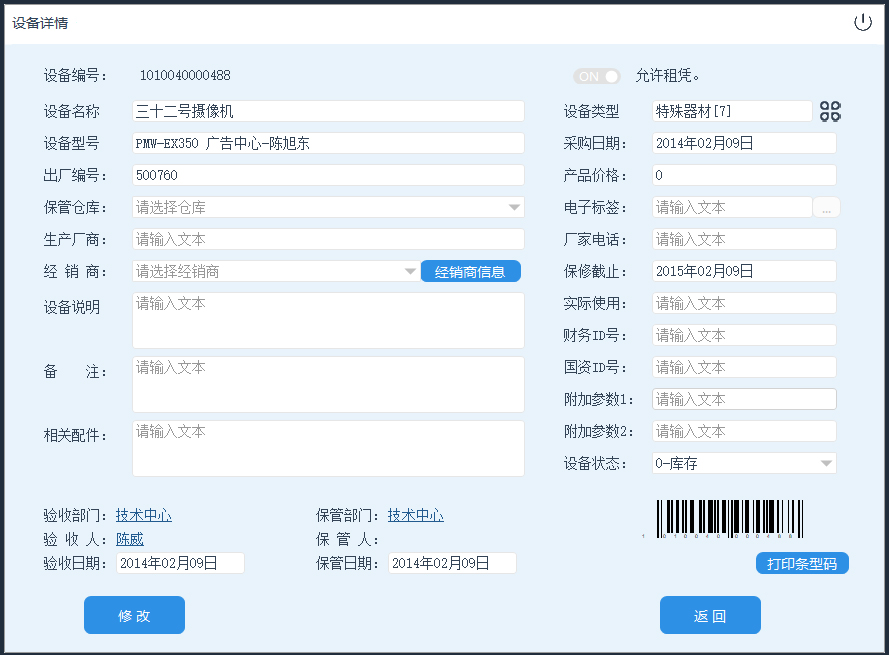Click the power icon in title bar
Viewport: 889px width, 655px height.
tap(862, 23)
